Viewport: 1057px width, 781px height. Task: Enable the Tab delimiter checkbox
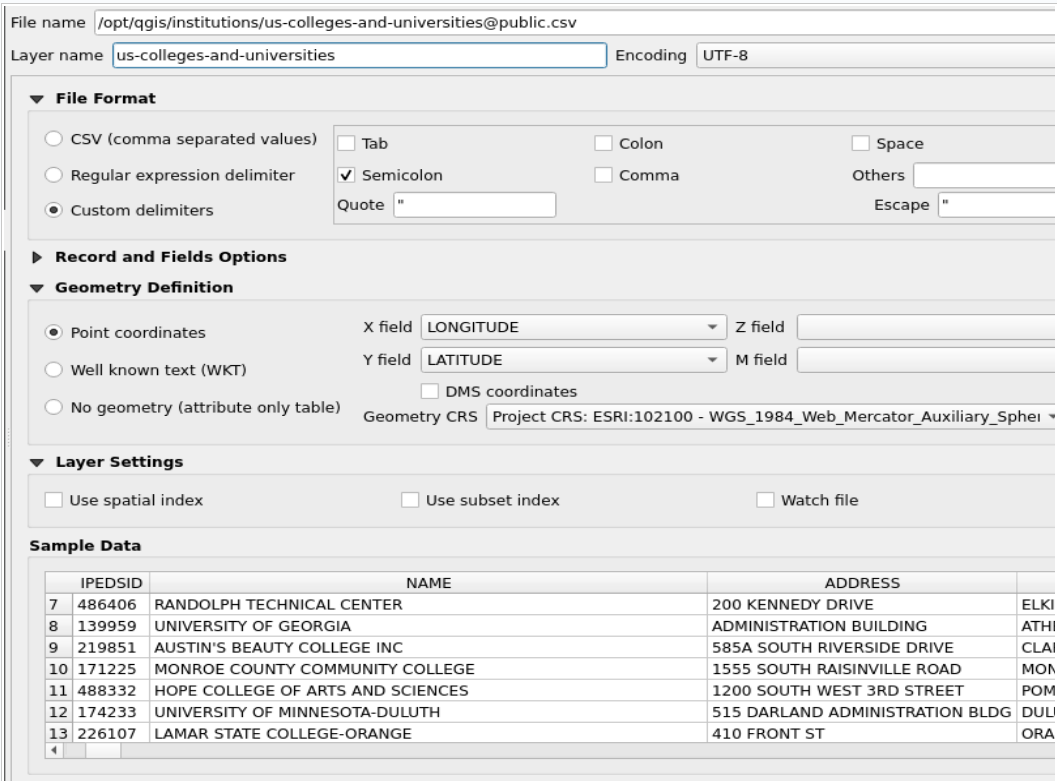click(x=347, y=143)
